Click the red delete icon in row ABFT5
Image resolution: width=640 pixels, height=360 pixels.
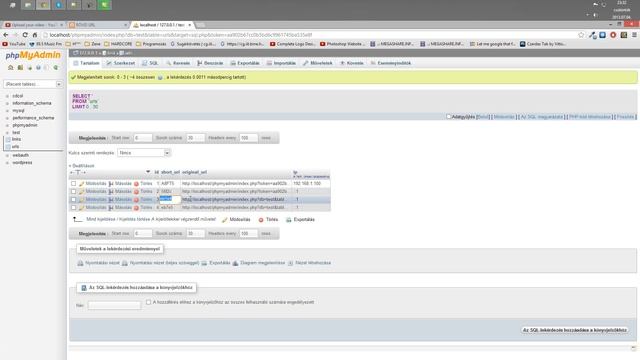click(136, 184)
